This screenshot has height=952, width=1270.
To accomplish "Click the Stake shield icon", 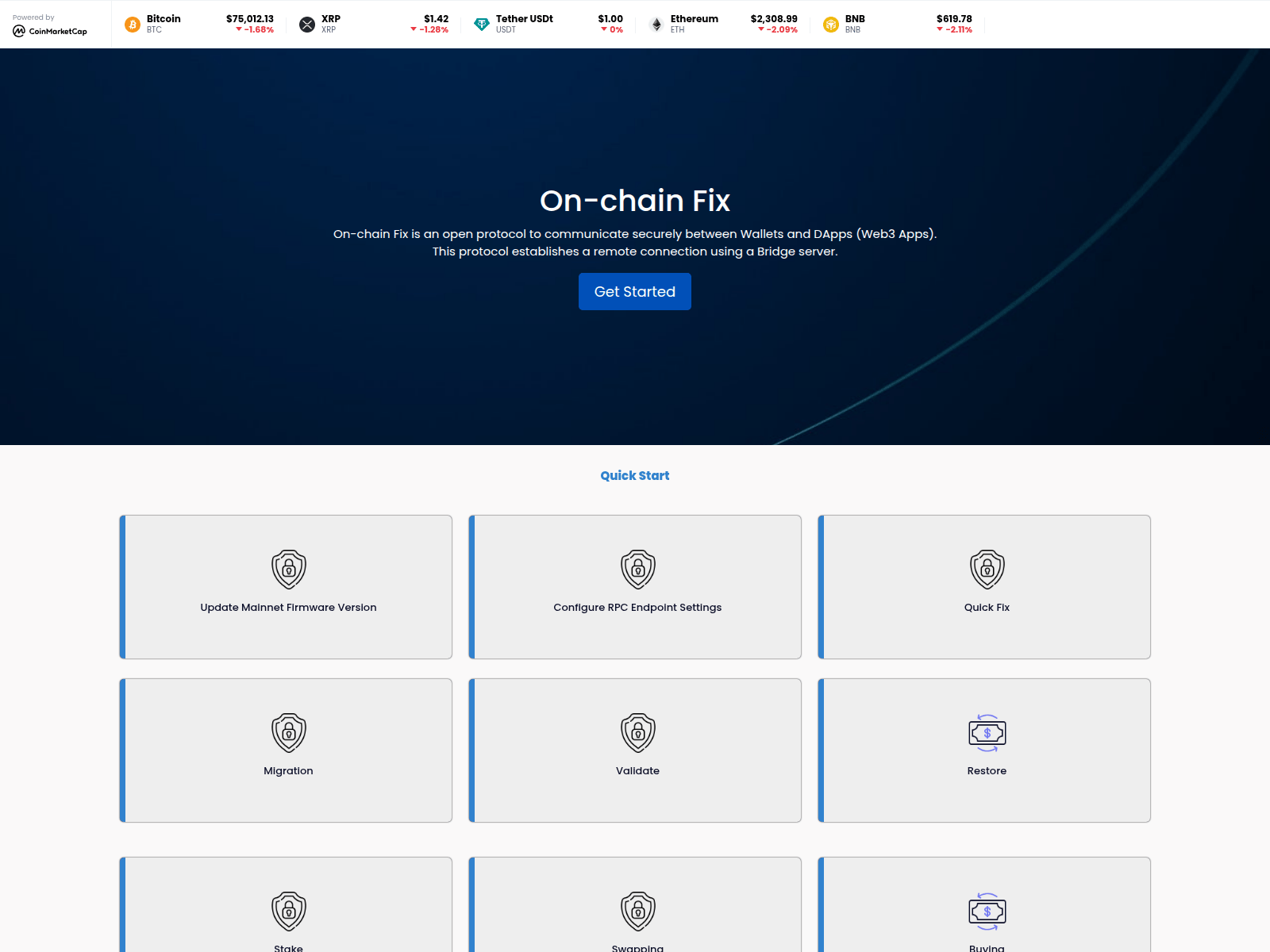I will (x=289, y=911).
